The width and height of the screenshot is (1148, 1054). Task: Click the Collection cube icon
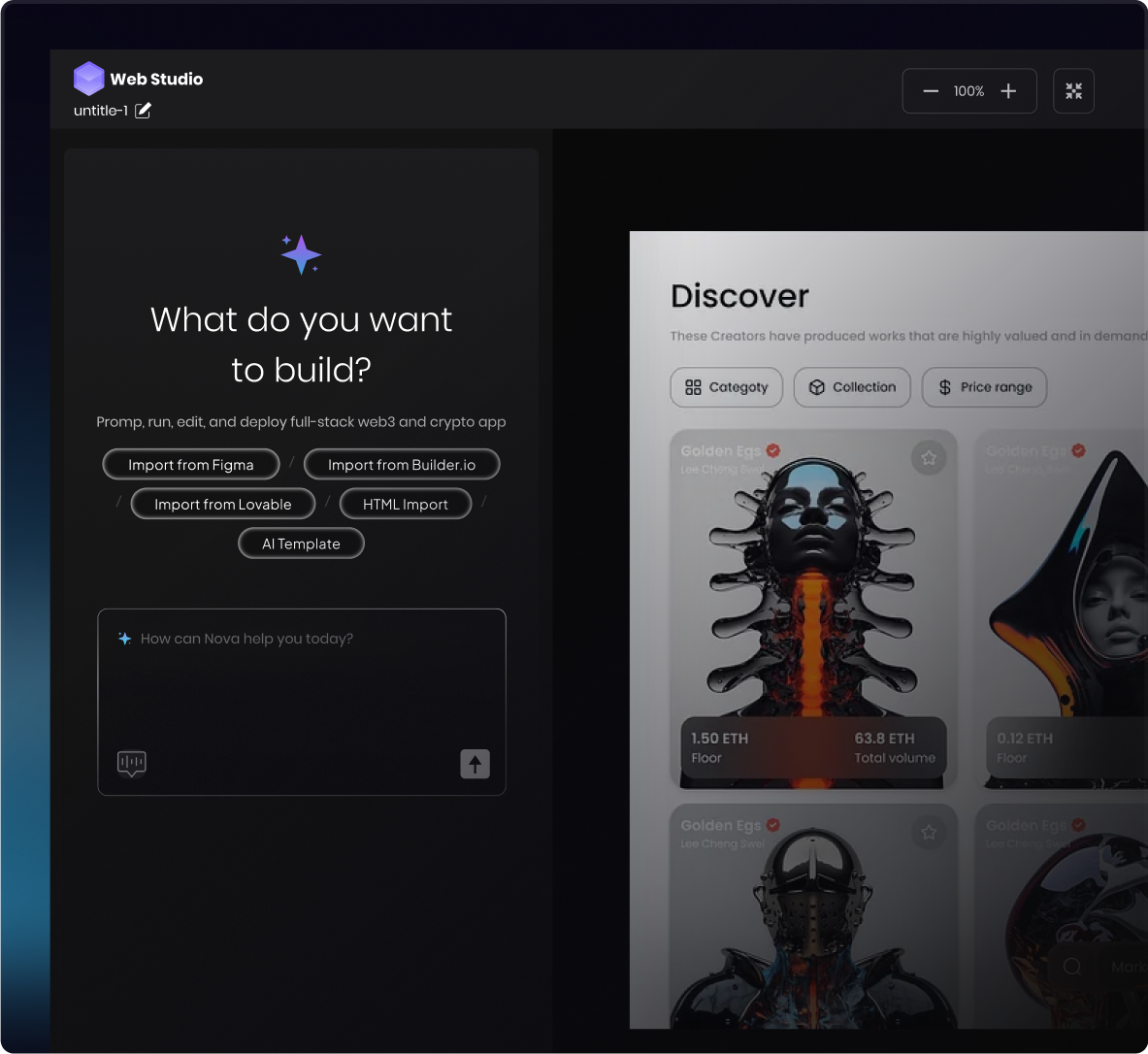tap(817, 386)
